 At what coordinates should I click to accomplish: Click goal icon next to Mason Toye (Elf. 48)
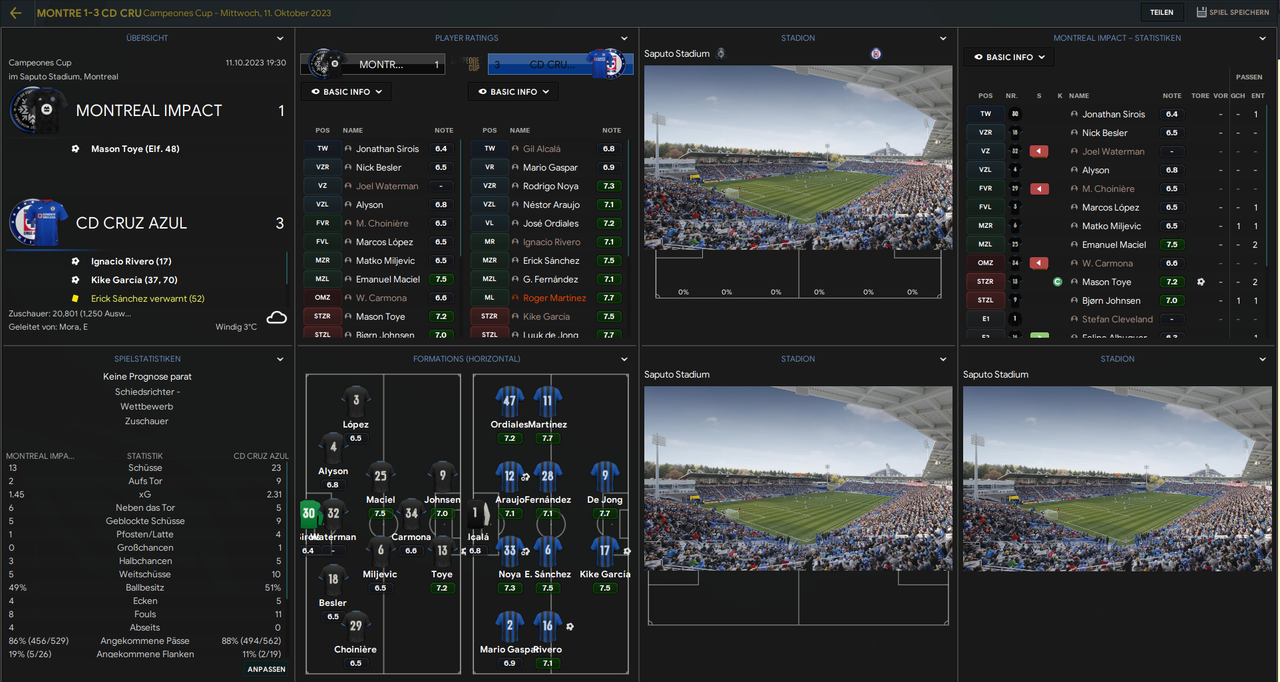coord(75,149)
